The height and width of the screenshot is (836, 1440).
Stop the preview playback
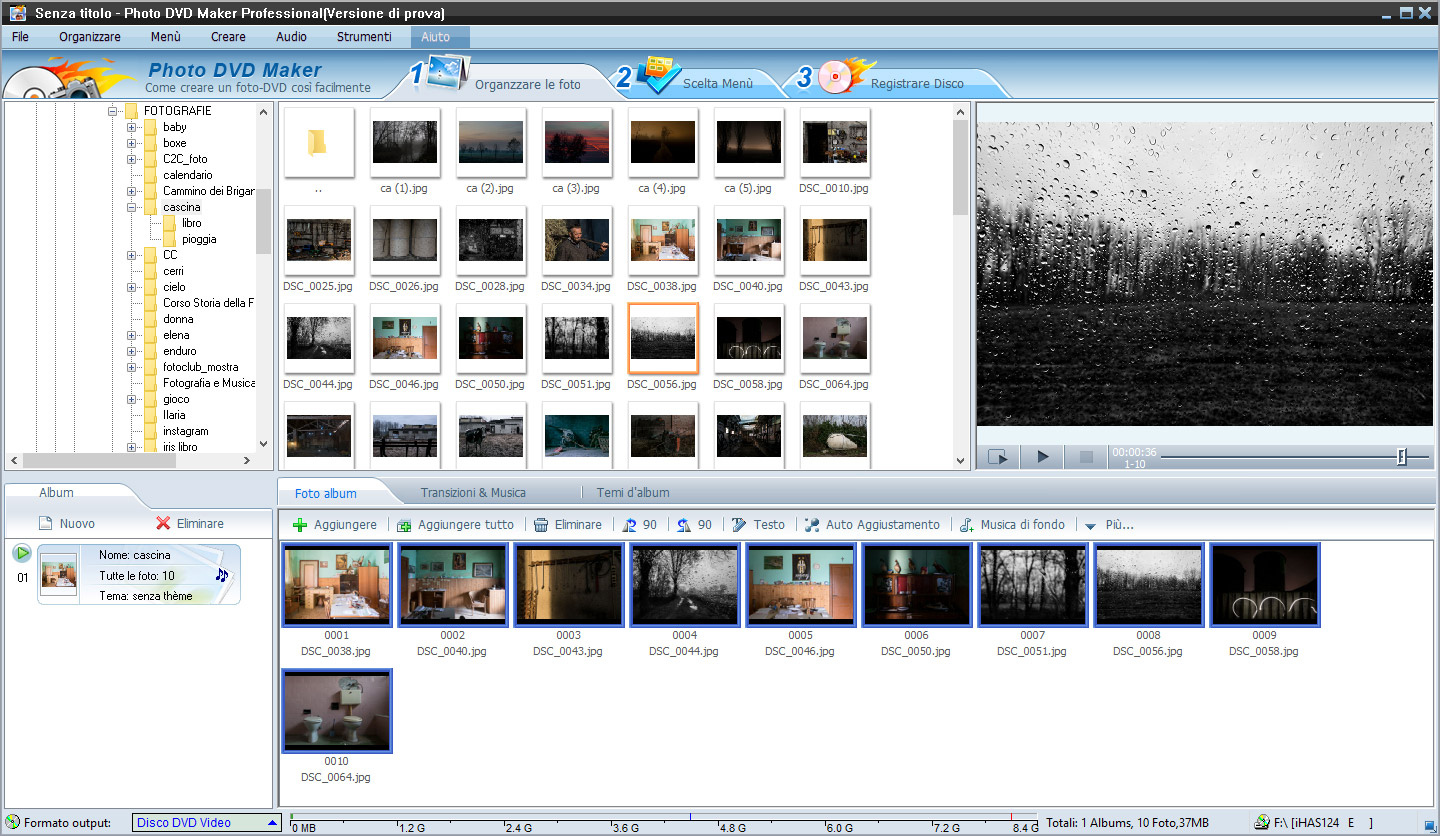pos(1086,457)
